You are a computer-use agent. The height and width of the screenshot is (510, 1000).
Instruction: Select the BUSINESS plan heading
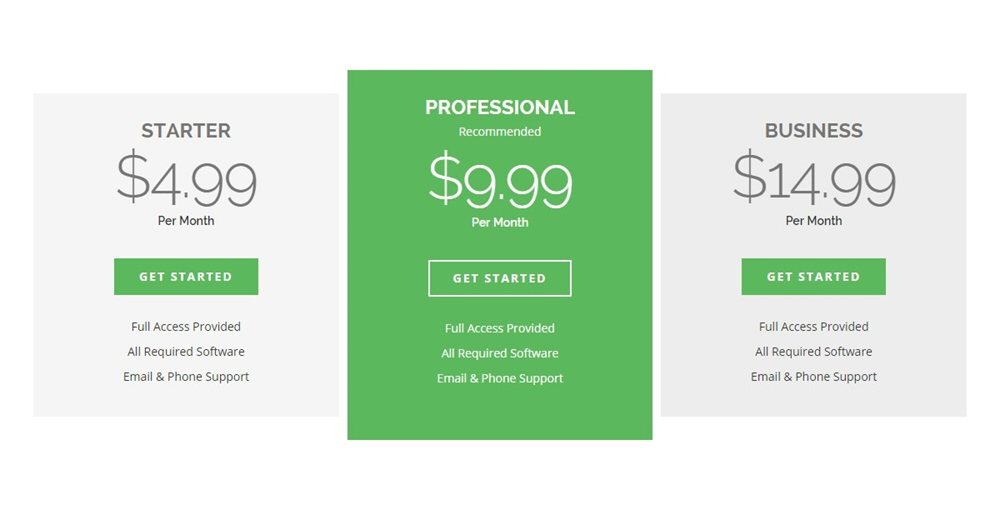click(814, 131)
